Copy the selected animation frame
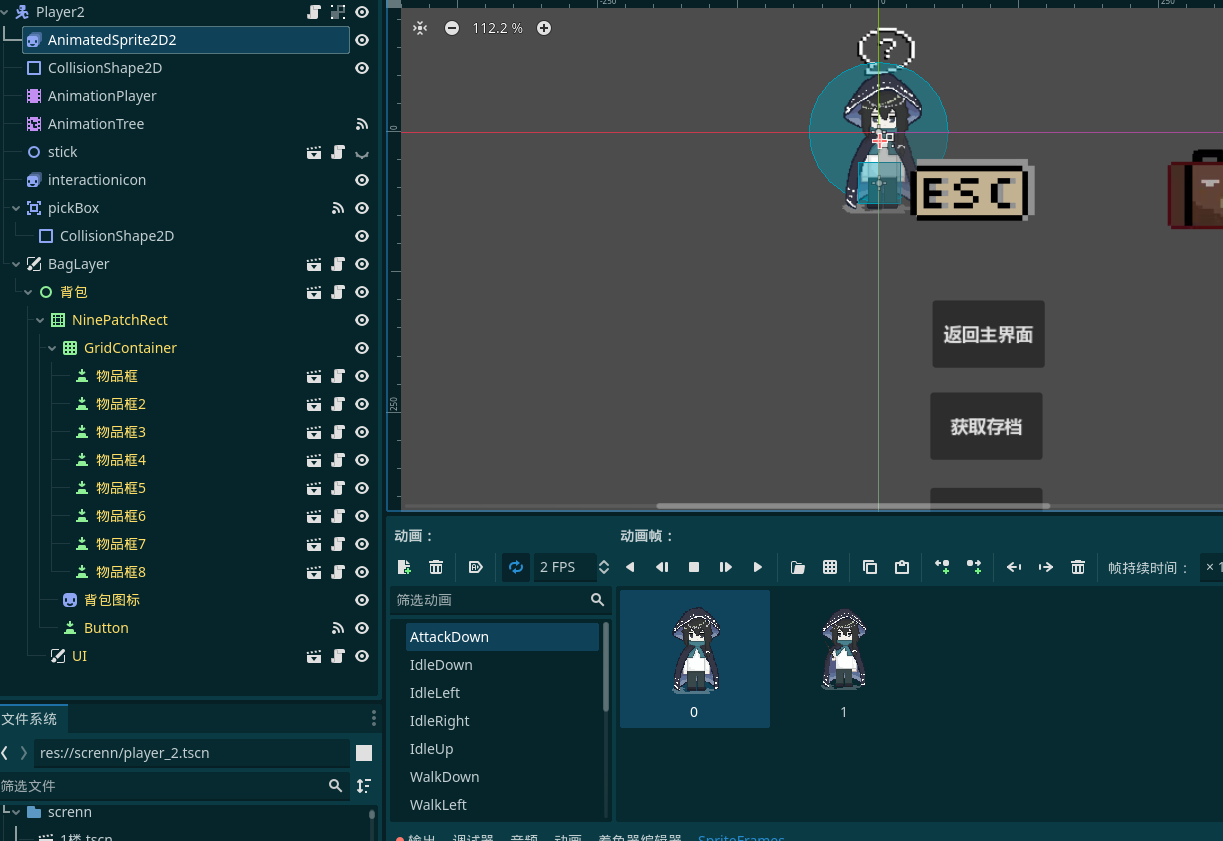 pyautogui.click(x=870, y=567)
